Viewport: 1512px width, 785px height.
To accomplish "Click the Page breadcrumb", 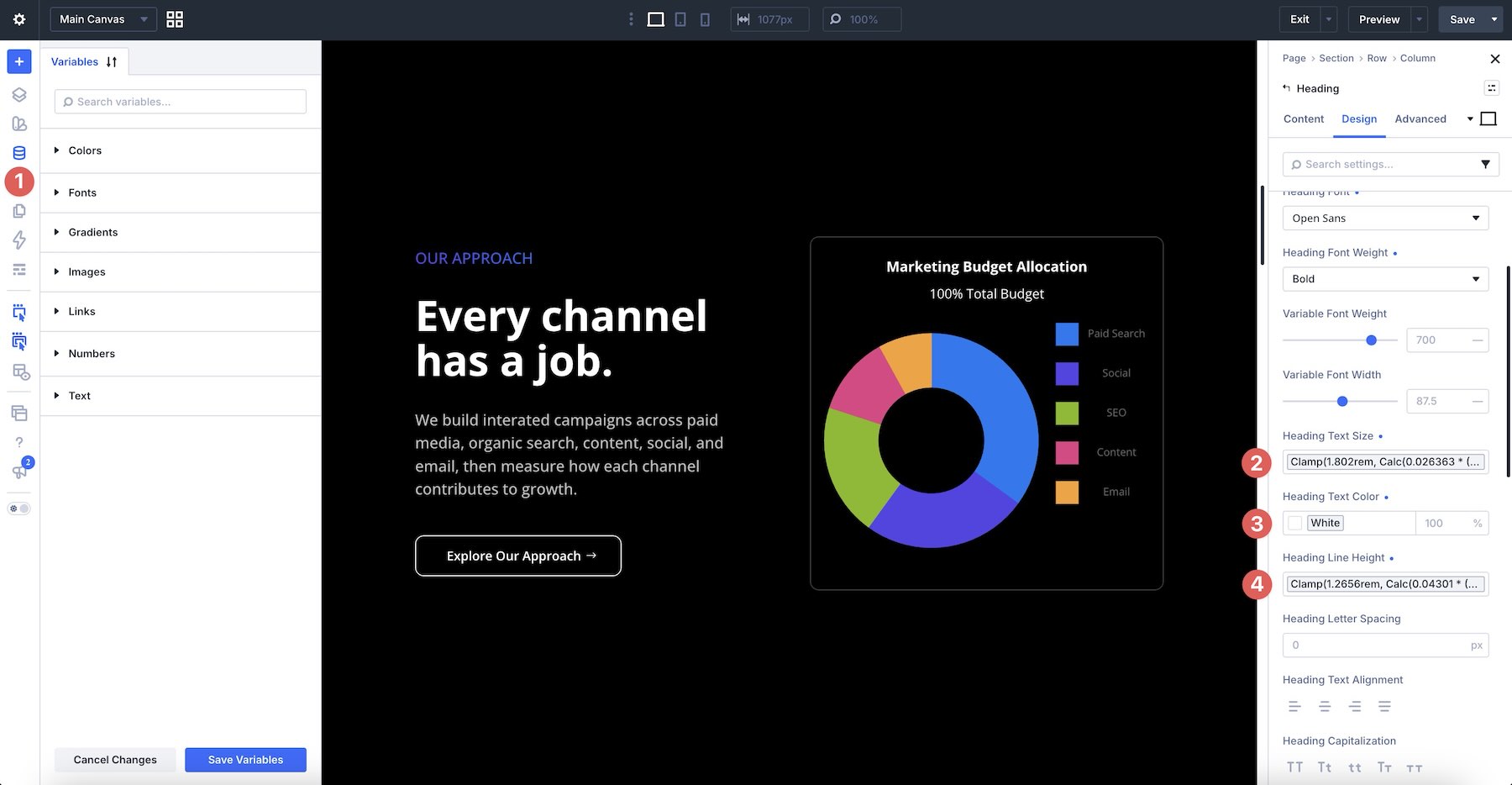I will tap(1294, 59).
